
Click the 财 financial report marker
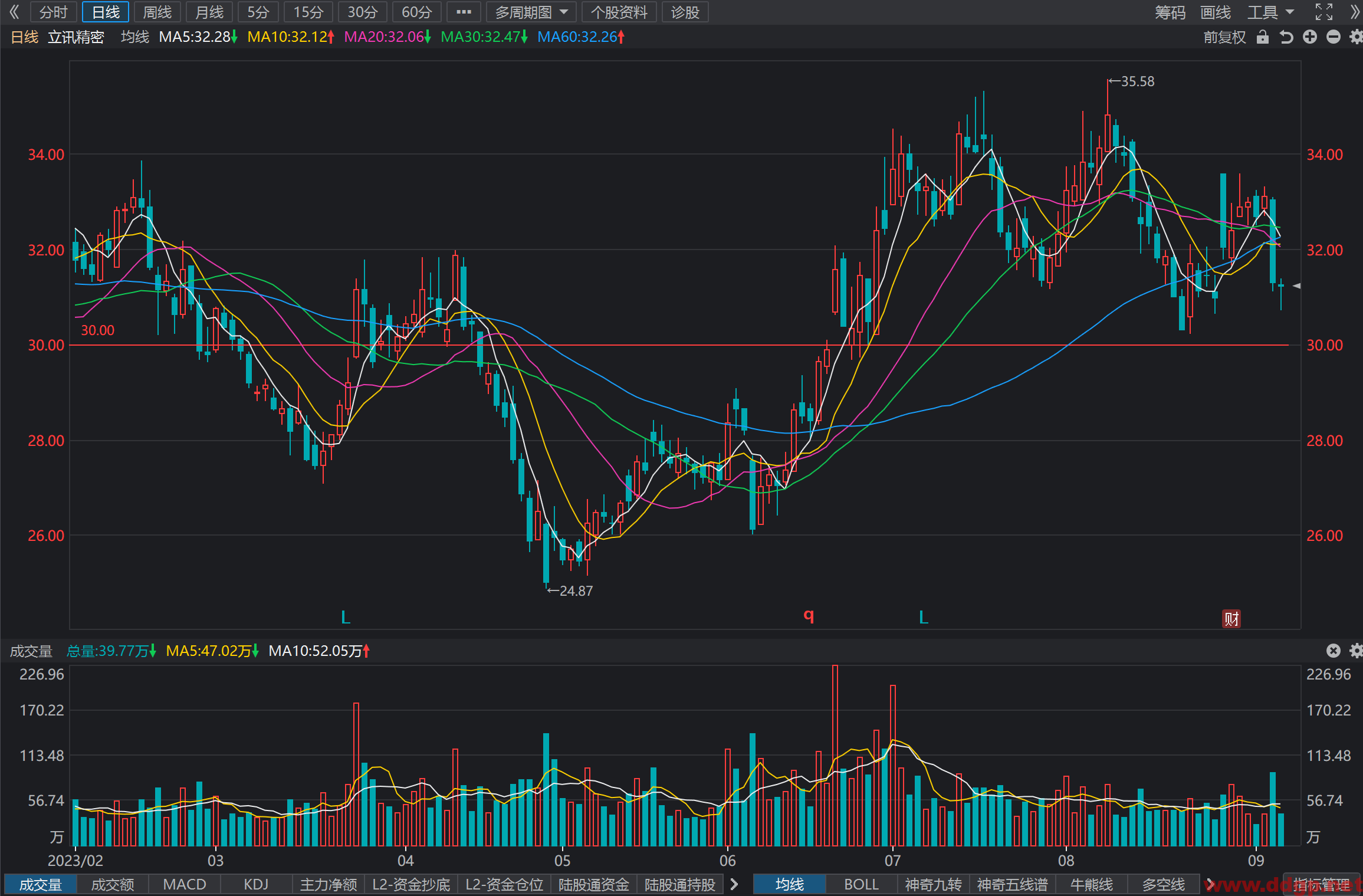(x=1231, y=619)
